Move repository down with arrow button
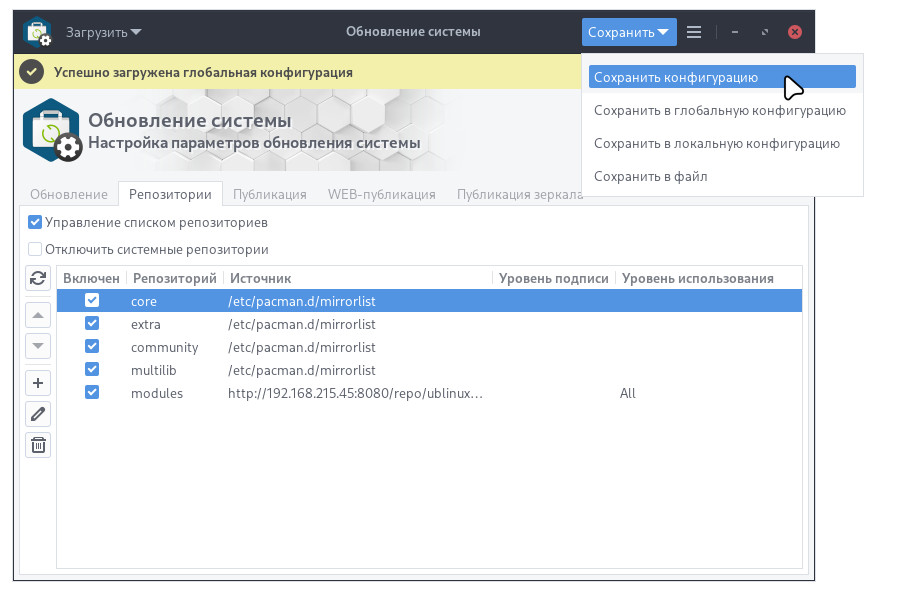The height and width of the screenshot is (609, 923). [x=38, y=346]
